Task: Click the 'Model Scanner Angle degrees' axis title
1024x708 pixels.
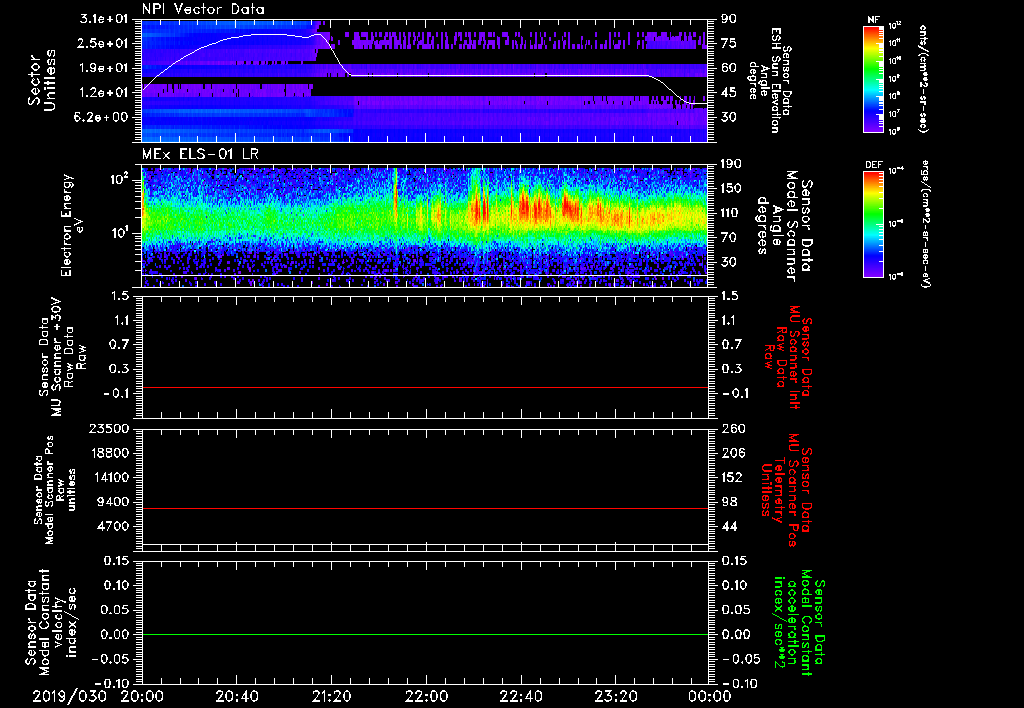Action: click(x=784, y=226)
